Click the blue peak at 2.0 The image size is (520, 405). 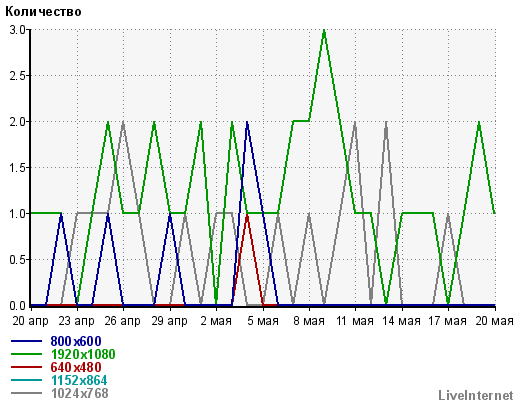click(x=247, y=122)
